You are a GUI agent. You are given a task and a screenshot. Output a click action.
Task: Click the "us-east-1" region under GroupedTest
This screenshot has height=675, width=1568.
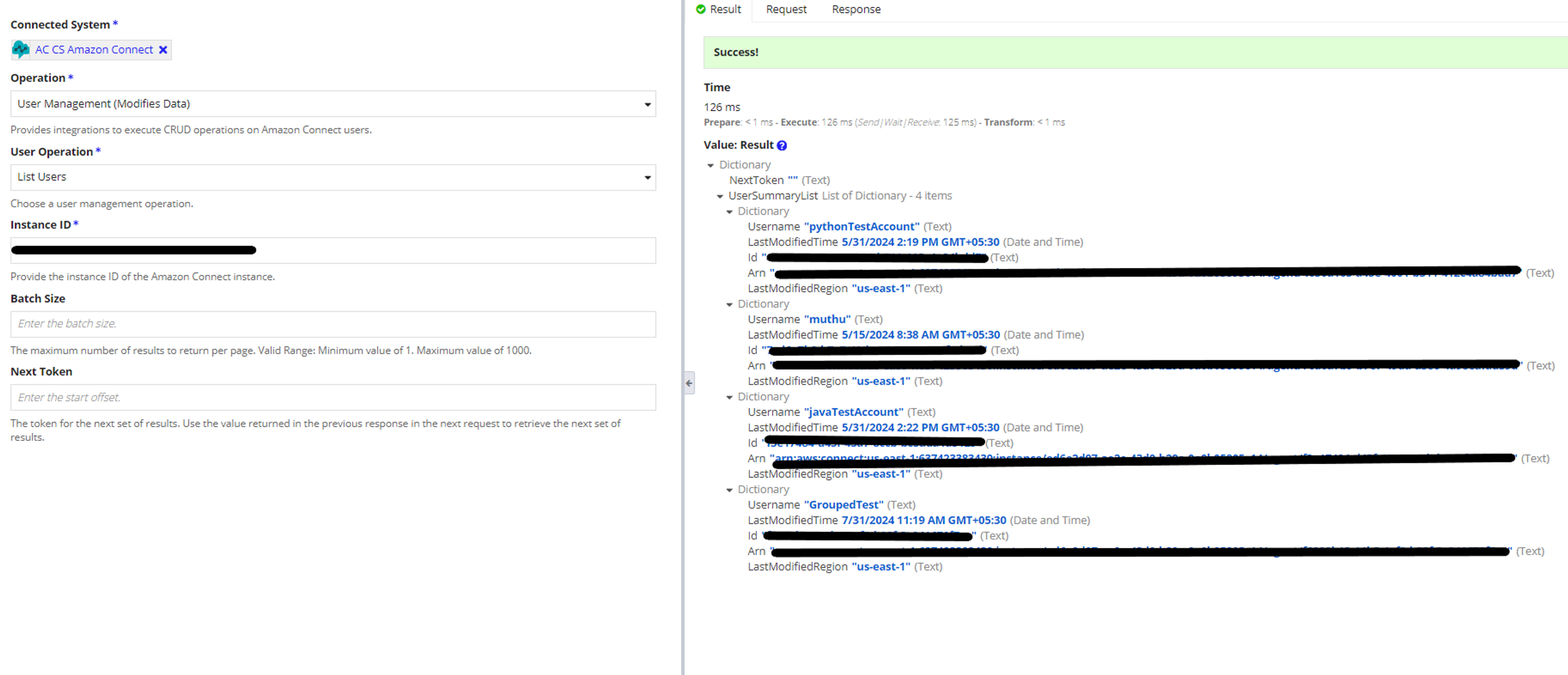click(881, 567)
